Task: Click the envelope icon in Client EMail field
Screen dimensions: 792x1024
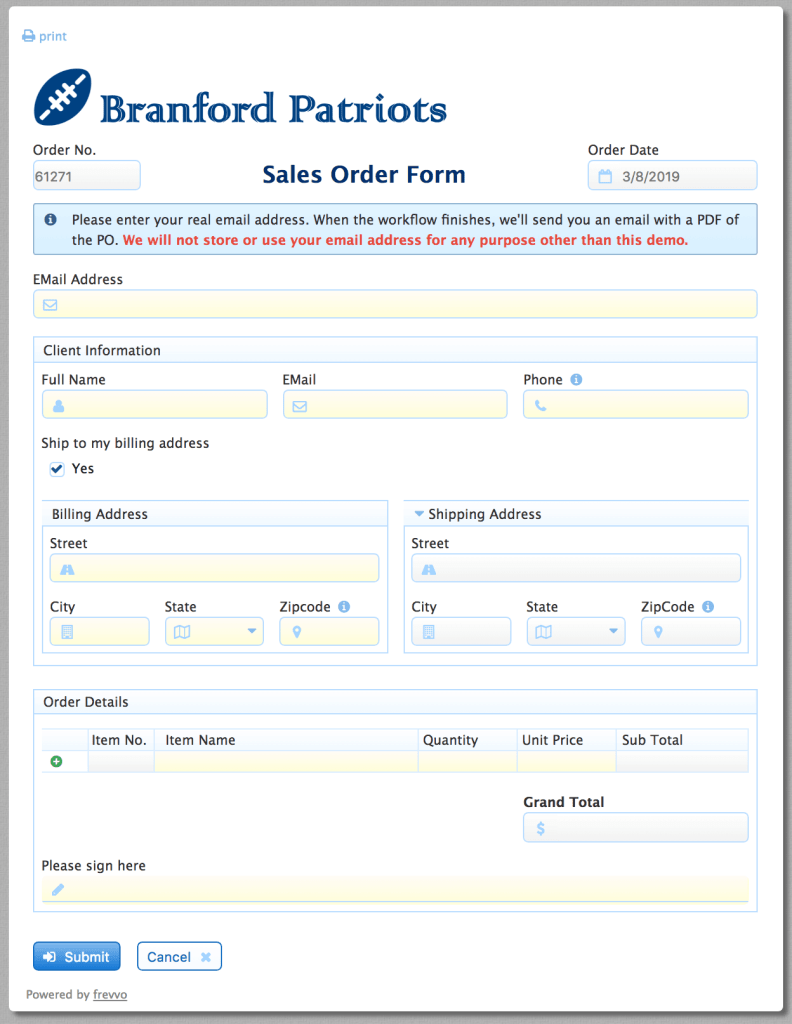Action: (x=300, y=406)
